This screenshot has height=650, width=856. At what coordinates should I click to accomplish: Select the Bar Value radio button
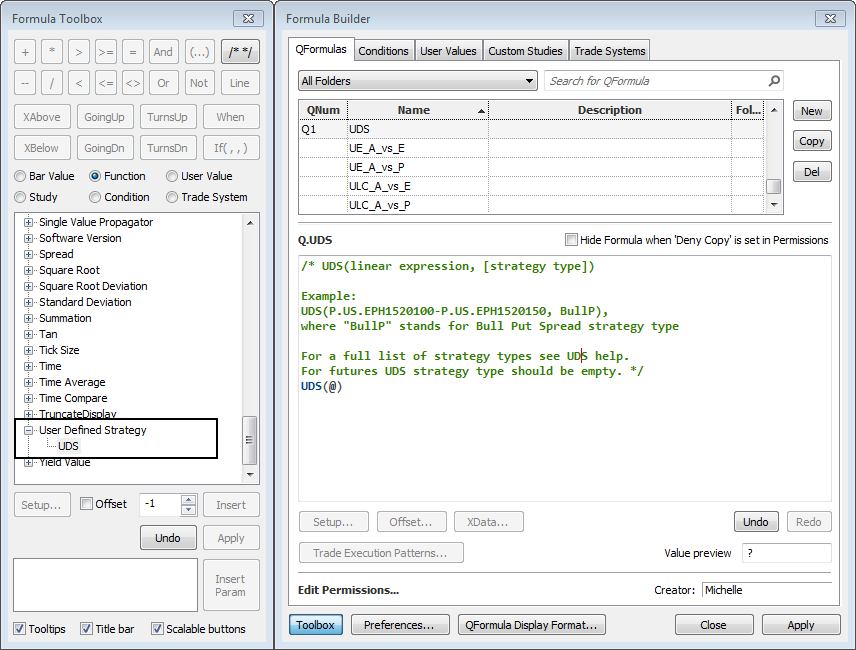[21, 176]
